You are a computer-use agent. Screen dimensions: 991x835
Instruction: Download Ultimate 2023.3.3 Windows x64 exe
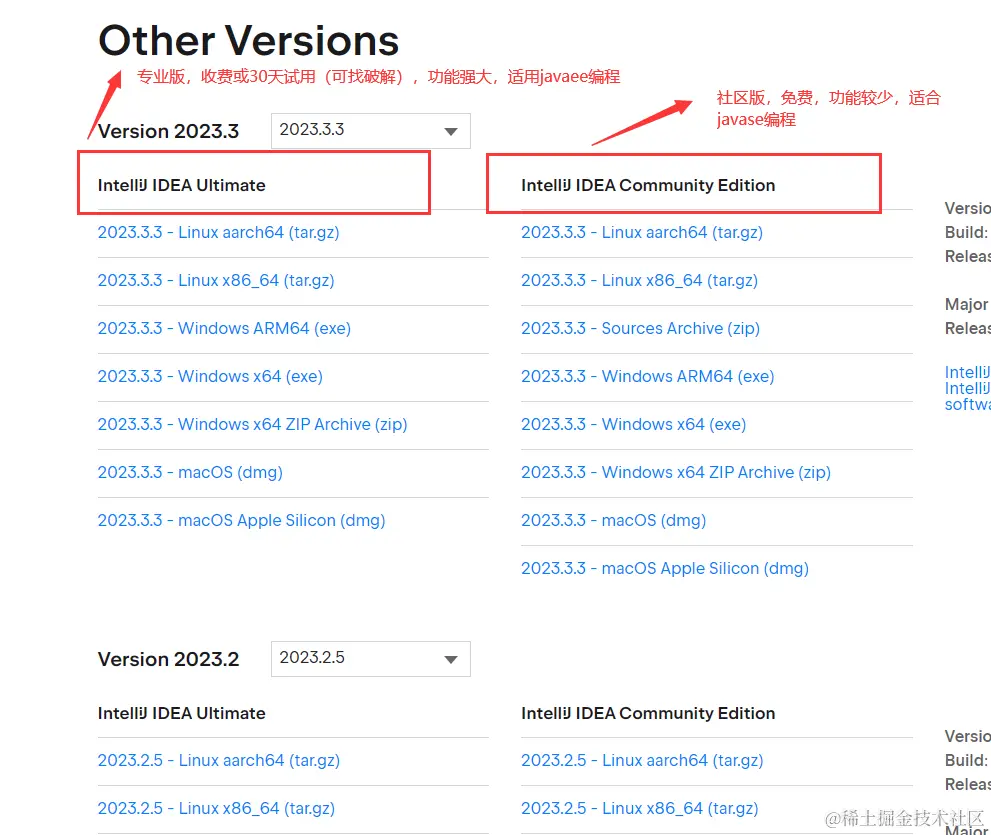click(210, 377)
